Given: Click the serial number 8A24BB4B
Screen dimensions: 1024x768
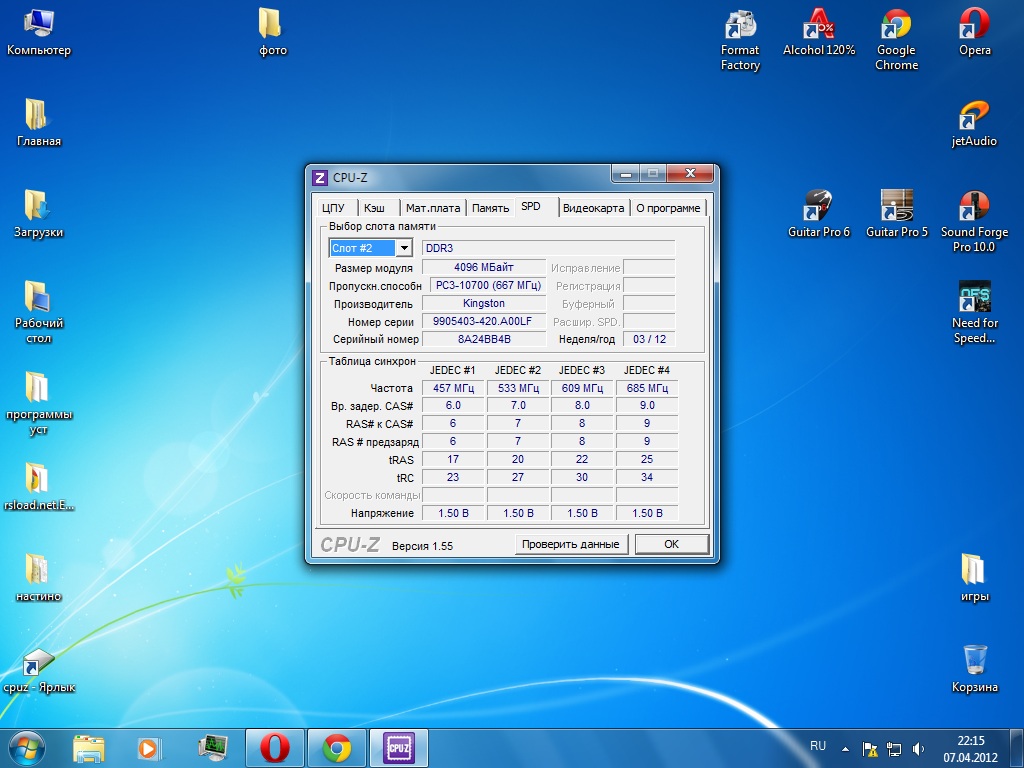Looking at the screenshot, I should [x=484, y=339].
